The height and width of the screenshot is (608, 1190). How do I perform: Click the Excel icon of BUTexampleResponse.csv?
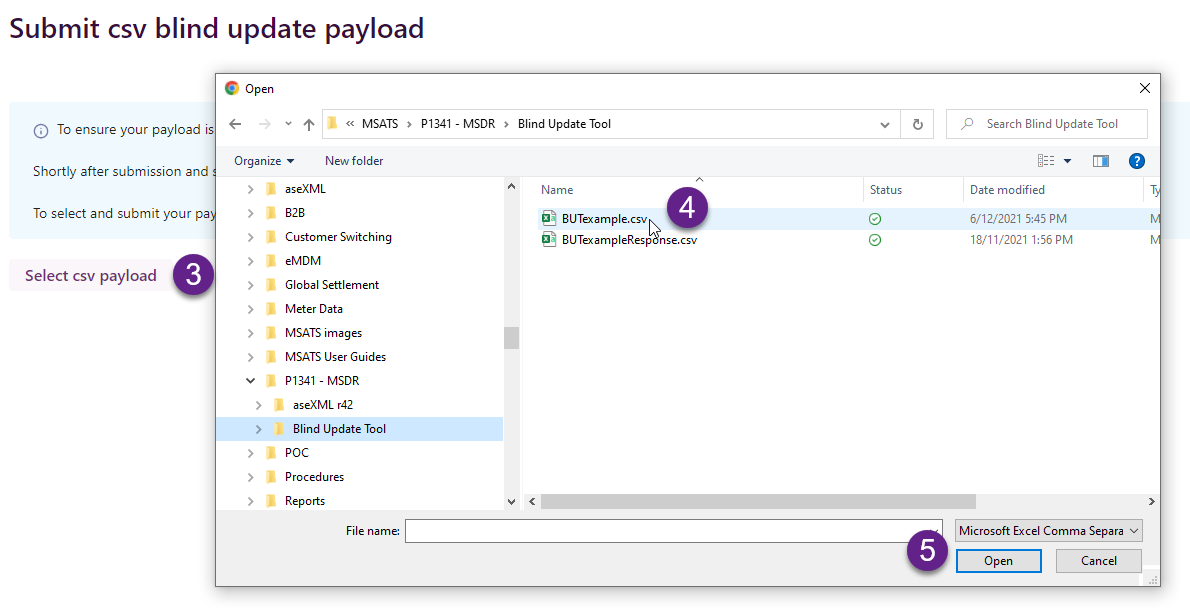tap(549, 240)
